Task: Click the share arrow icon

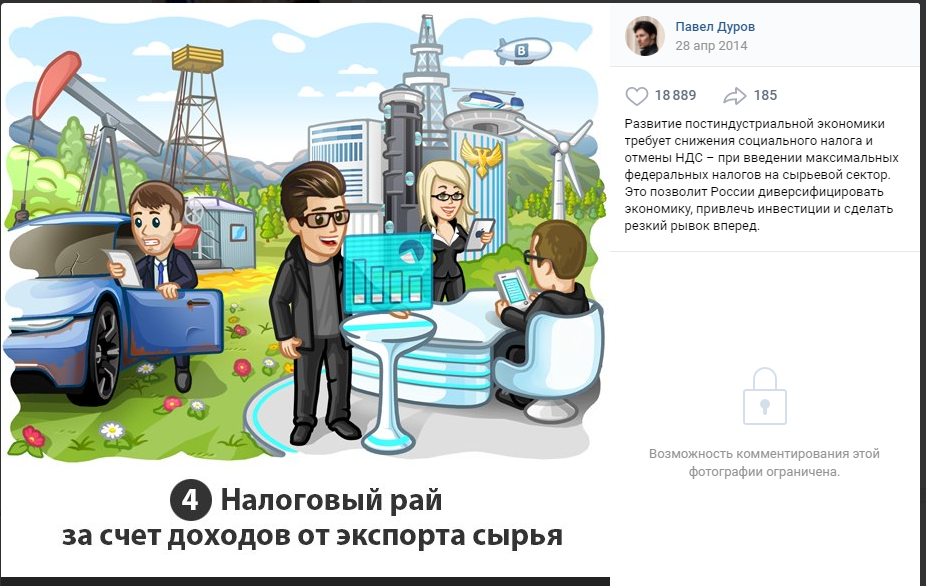Action: (x=735, y=96)
